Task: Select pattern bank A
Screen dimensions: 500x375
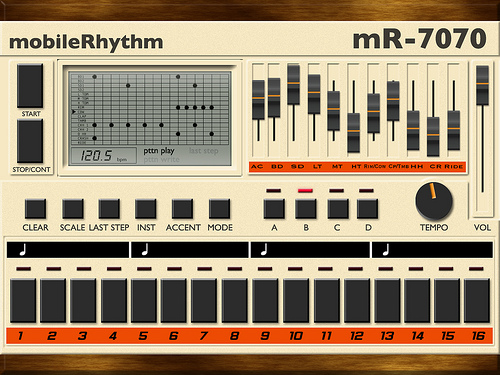Action: [274, 209]
